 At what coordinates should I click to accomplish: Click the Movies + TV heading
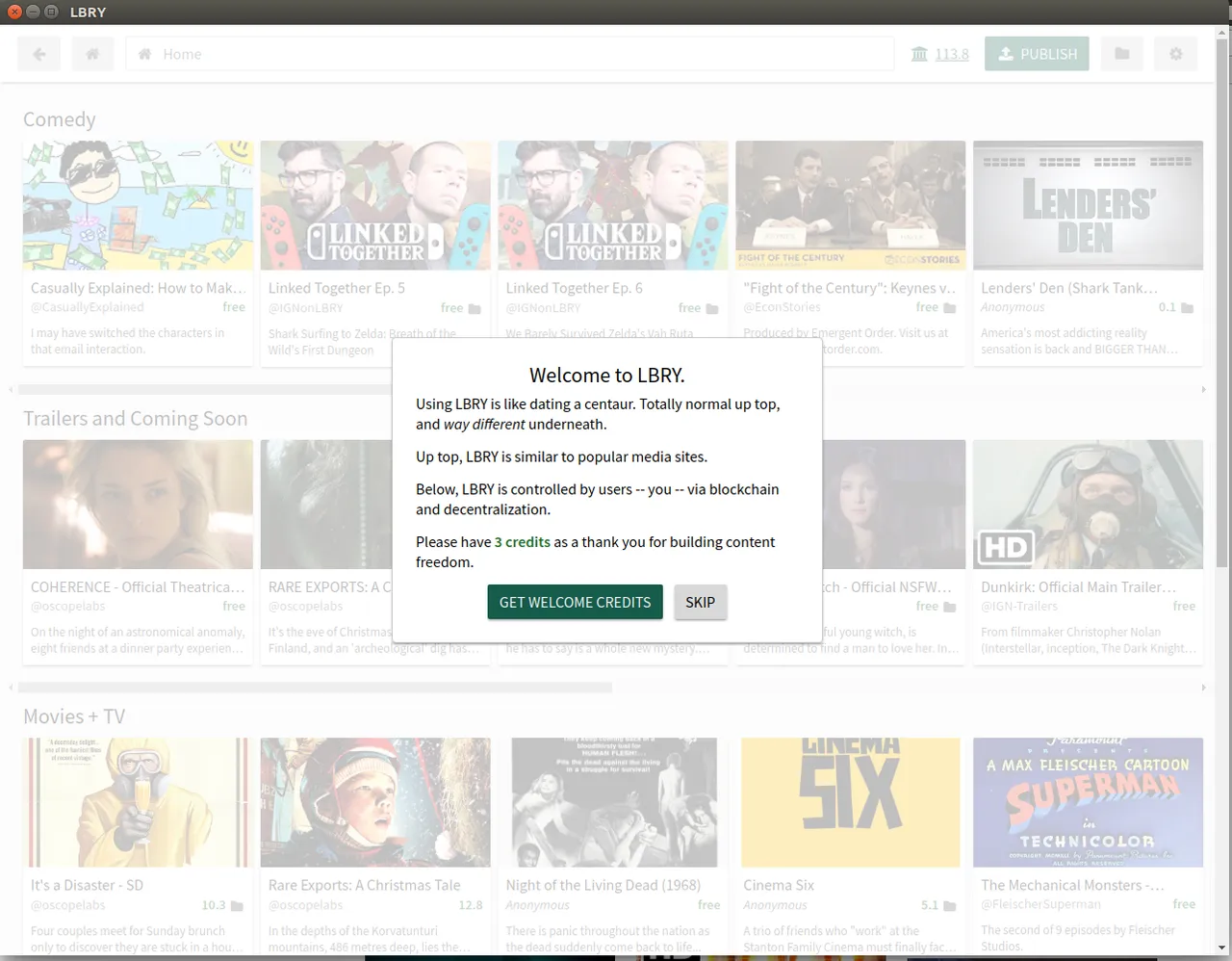[x=74, y=716]
